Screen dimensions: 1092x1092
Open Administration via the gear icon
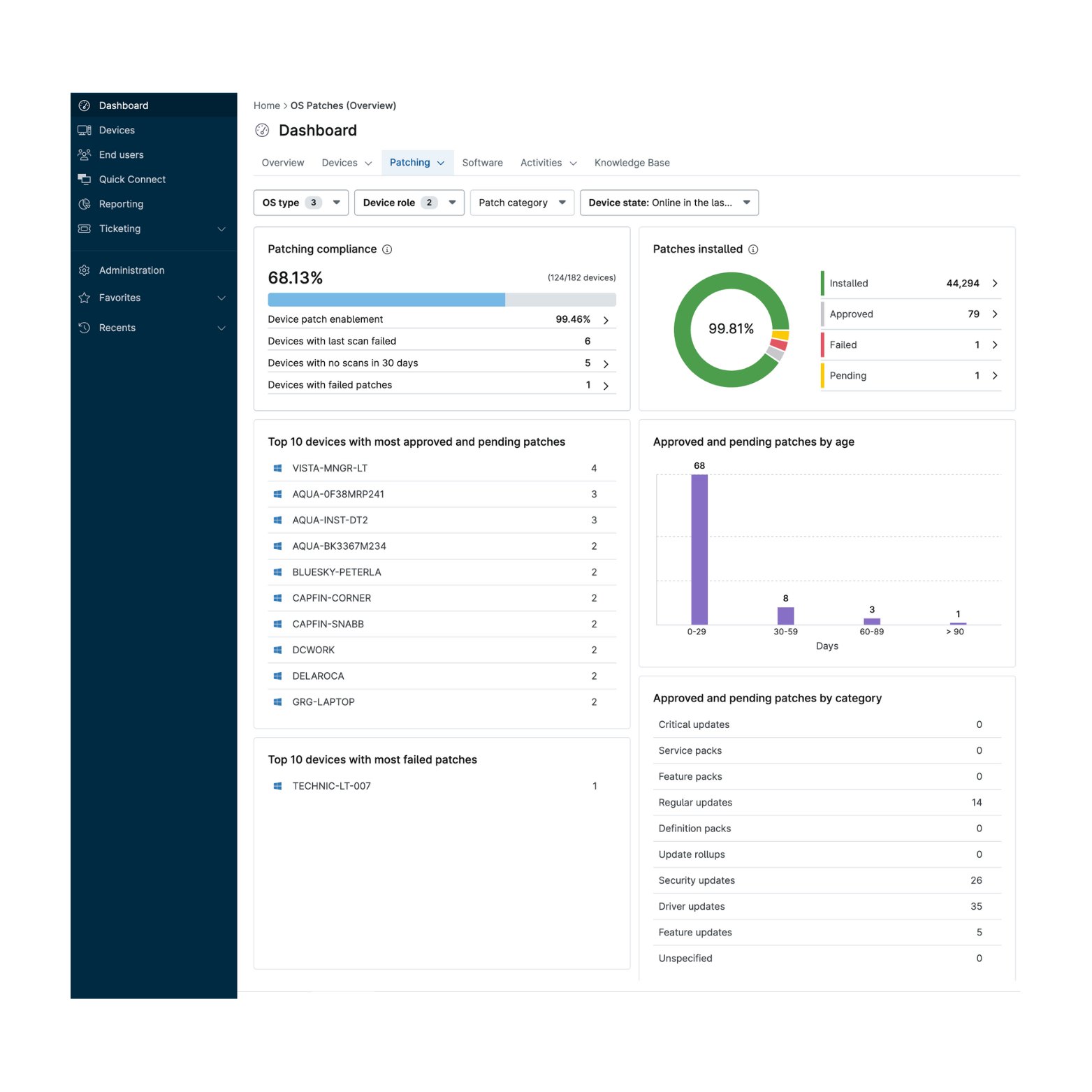tap(85, 270)
